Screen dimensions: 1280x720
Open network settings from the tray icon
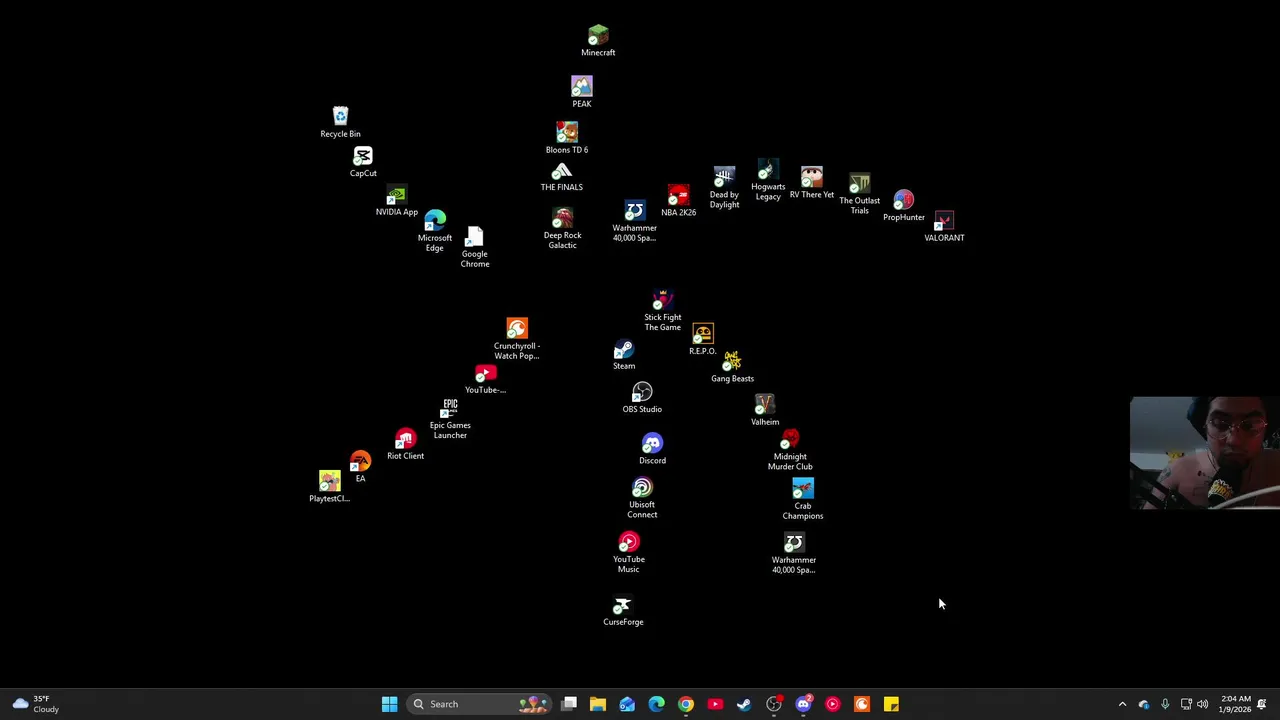pos(1186,704)
